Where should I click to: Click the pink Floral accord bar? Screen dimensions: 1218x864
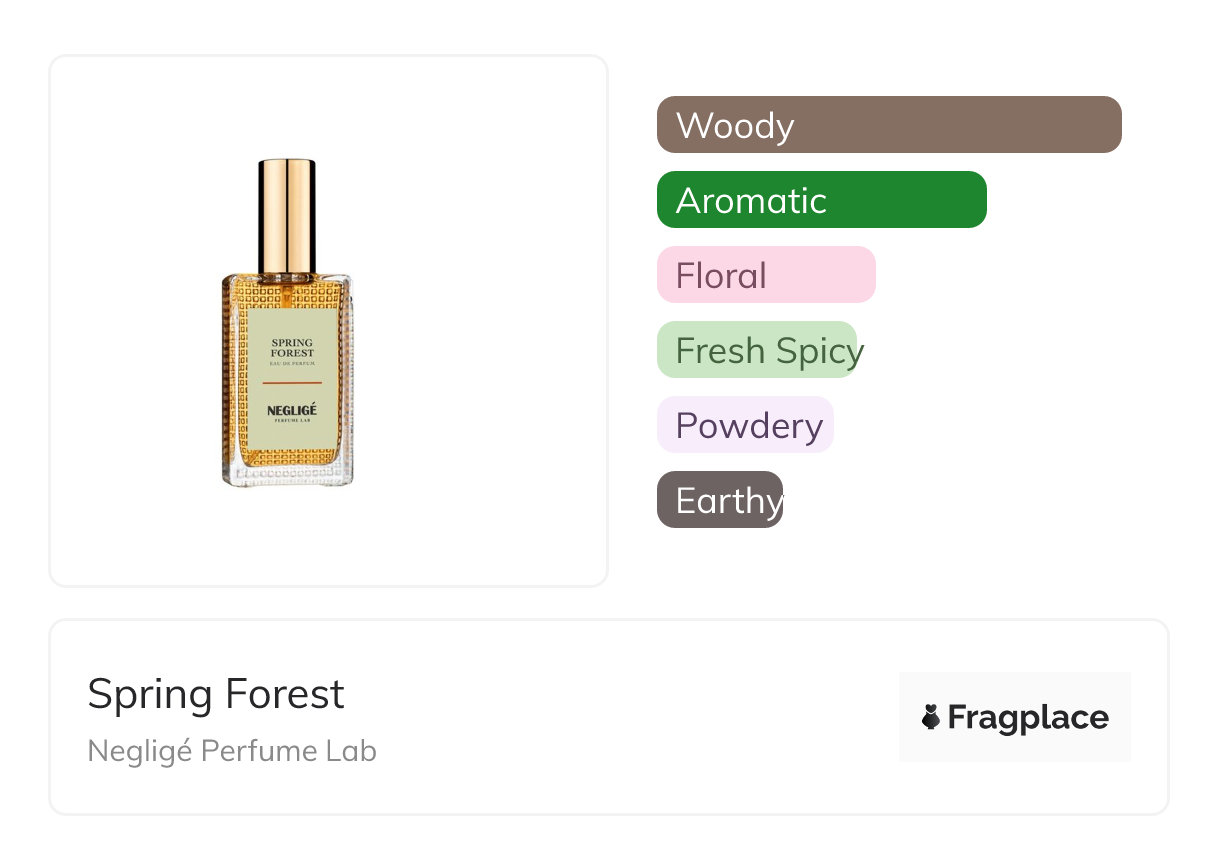[x=766, y=275]
